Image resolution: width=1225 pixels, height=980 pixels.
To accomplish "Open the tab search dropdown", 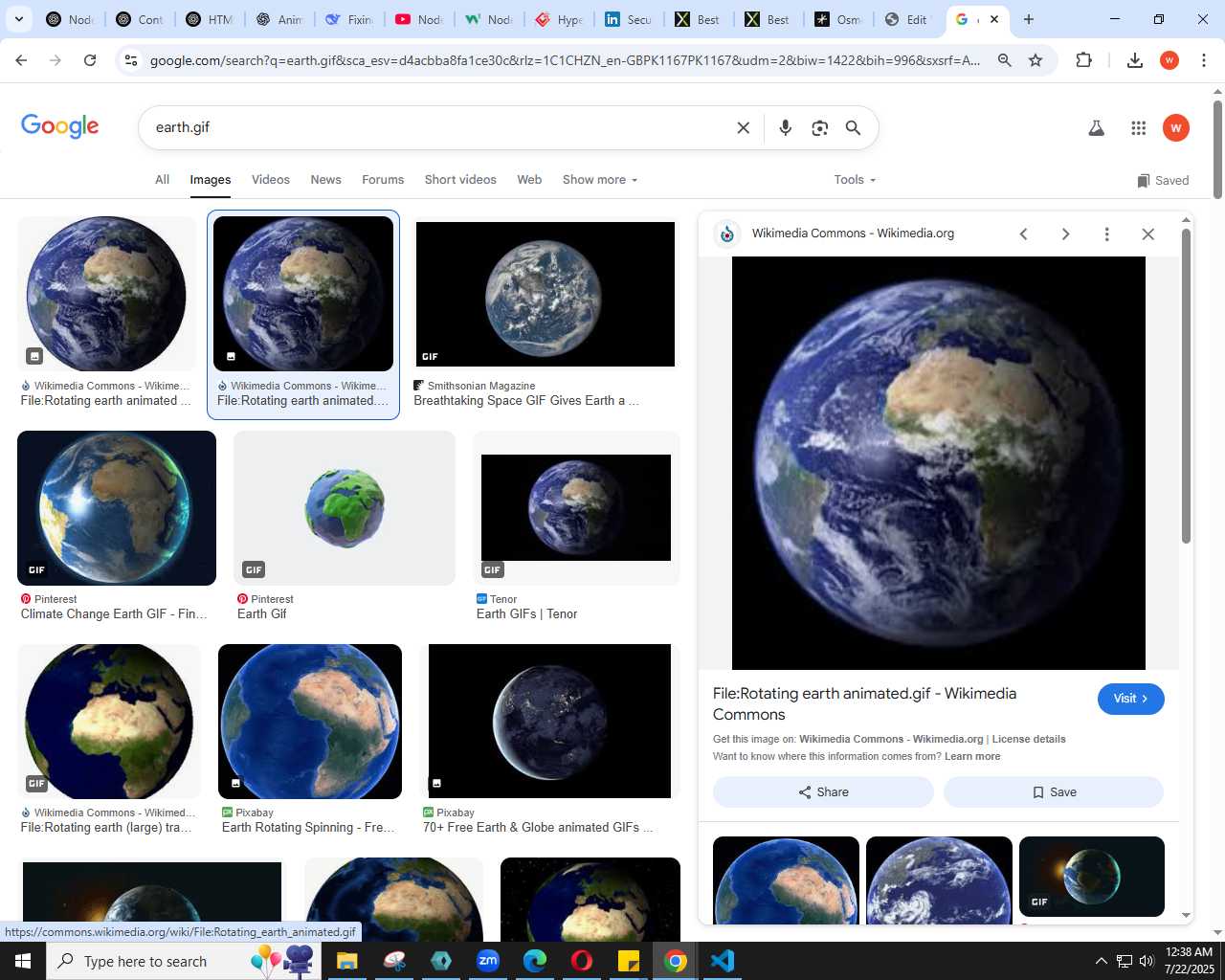I will point(18,19).
